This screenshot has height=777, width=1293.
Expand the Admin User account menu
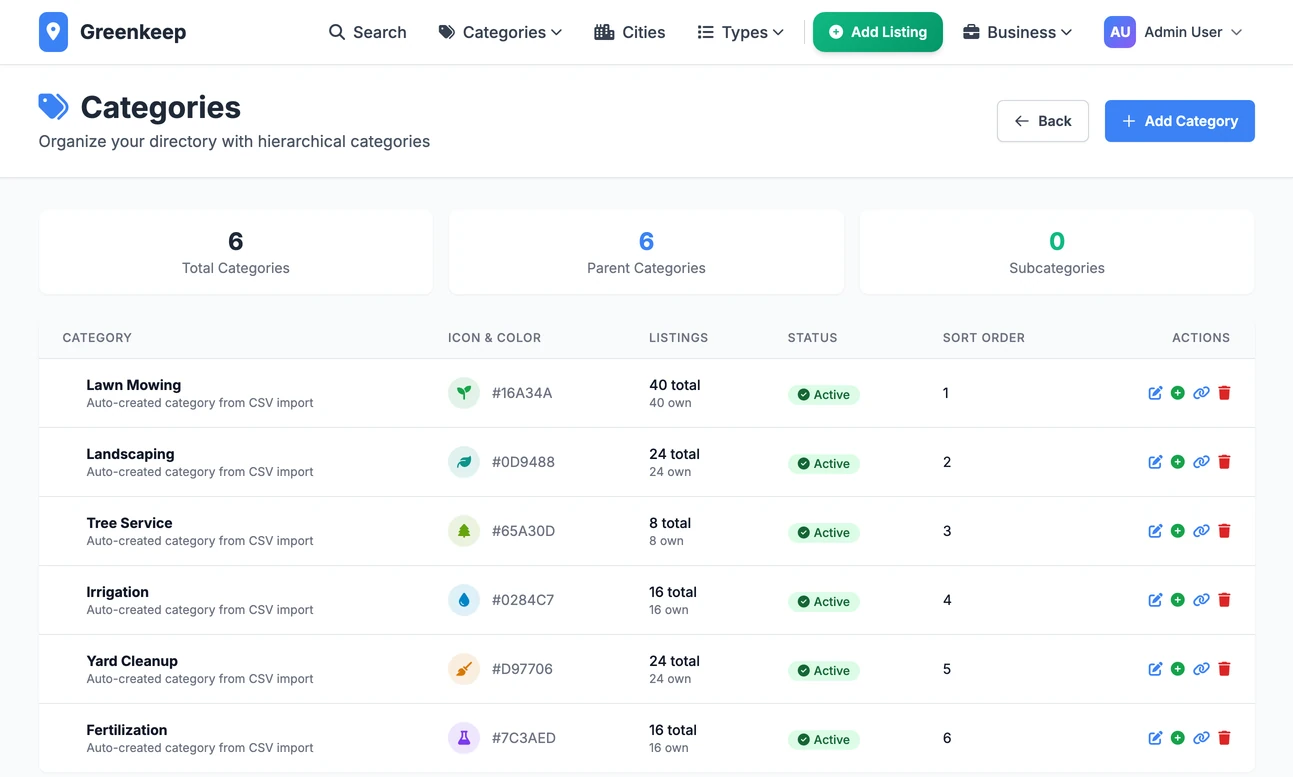point(1173,32)
